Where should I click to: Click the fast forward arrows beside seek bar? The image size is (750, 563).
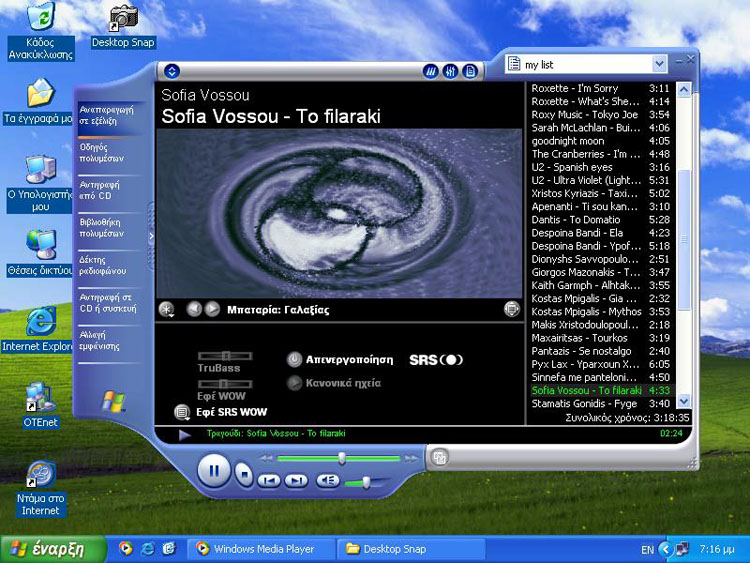(x=411, y=458)
